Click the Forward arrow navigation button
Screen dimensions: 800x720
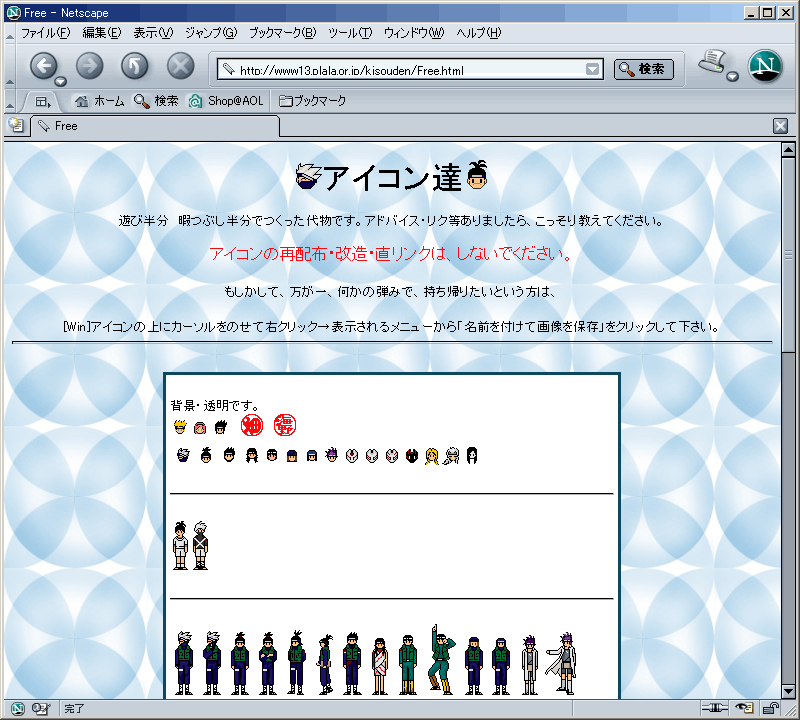[x=90, y=66]
